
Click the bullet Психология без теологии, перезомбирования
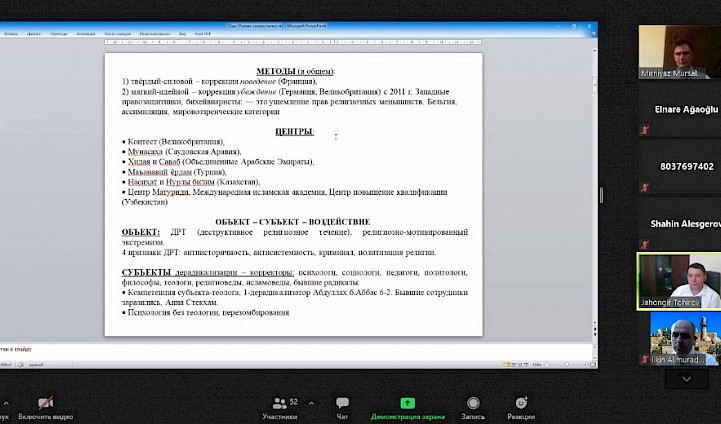pyautogui.click(x=206, y=313)
